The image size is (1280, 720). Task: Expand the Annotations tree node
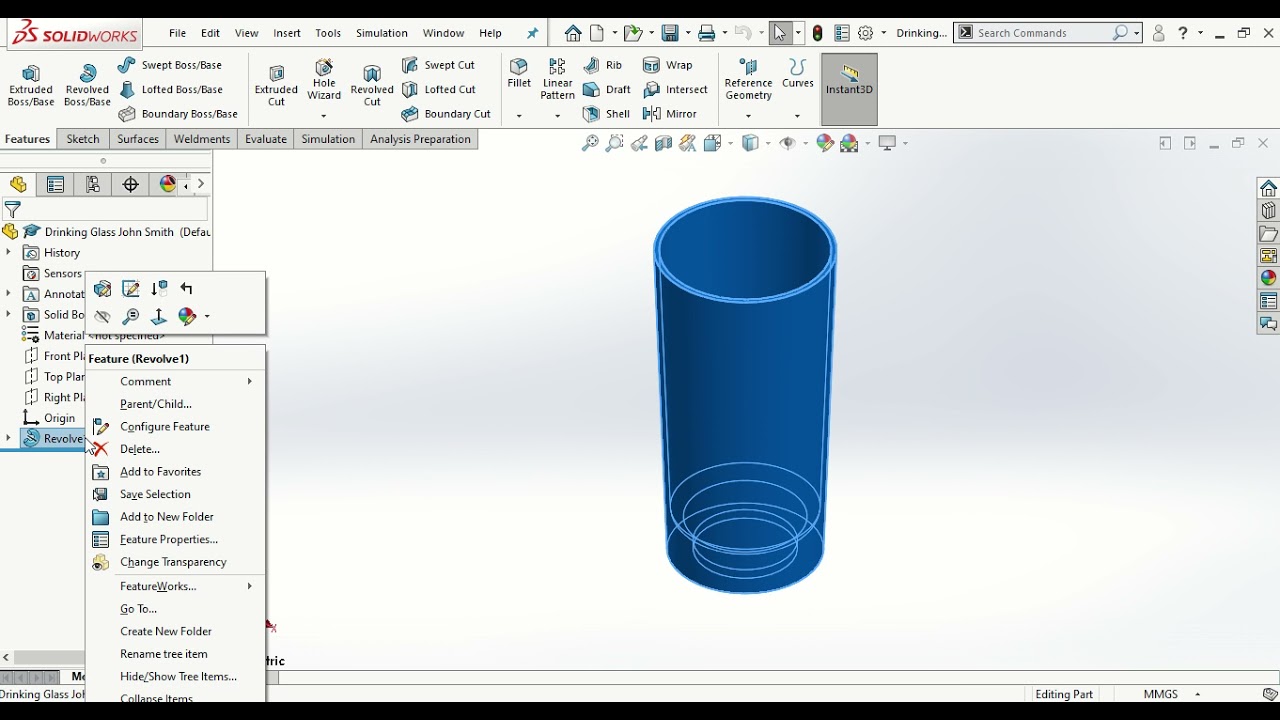click(9, 294)
